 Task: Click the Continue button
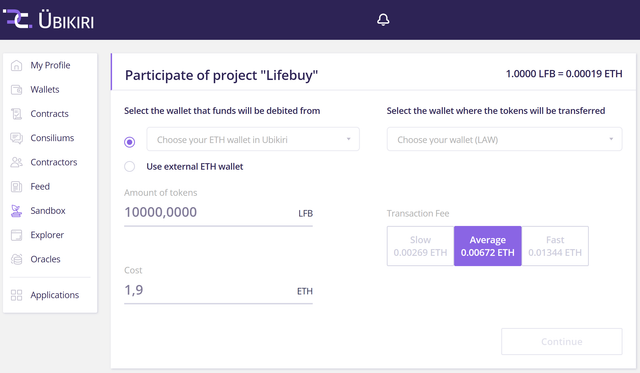[562, 342]
